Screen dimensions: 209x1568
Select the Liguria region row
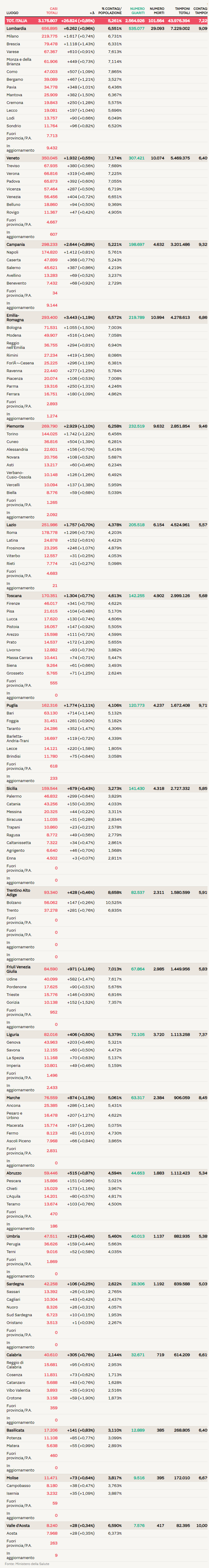click(x=106, y=1035)
